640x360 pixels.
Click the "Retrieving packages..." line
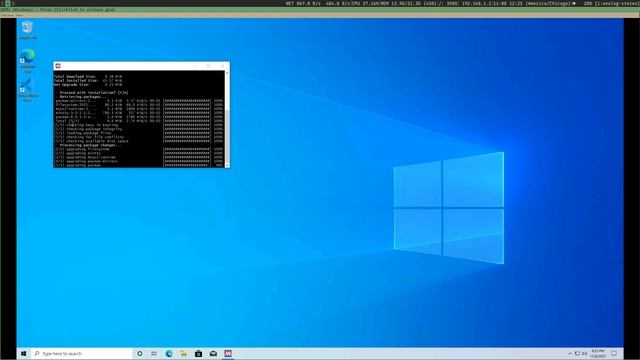point(83,97)
